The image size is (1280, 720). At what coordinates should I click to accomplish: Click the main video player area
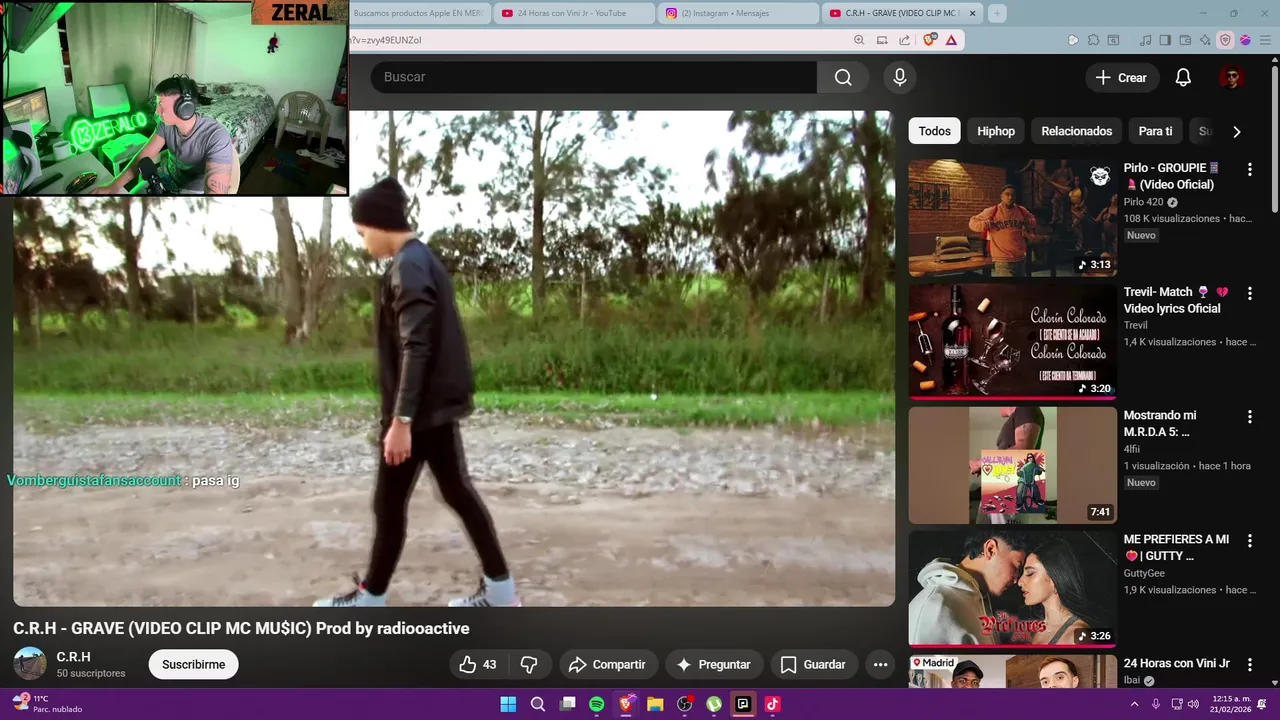454,358
